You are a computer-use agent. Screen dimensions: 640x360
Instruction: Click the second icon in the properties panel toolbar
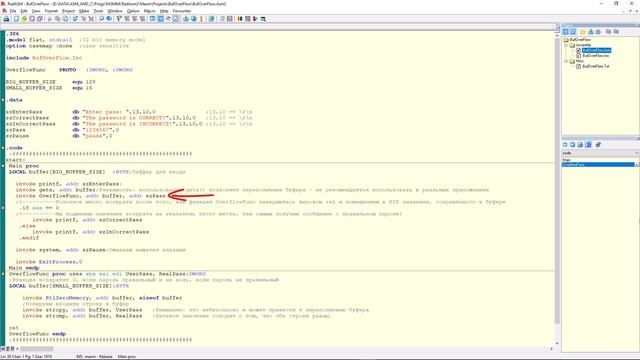click(x=573, y=144)
